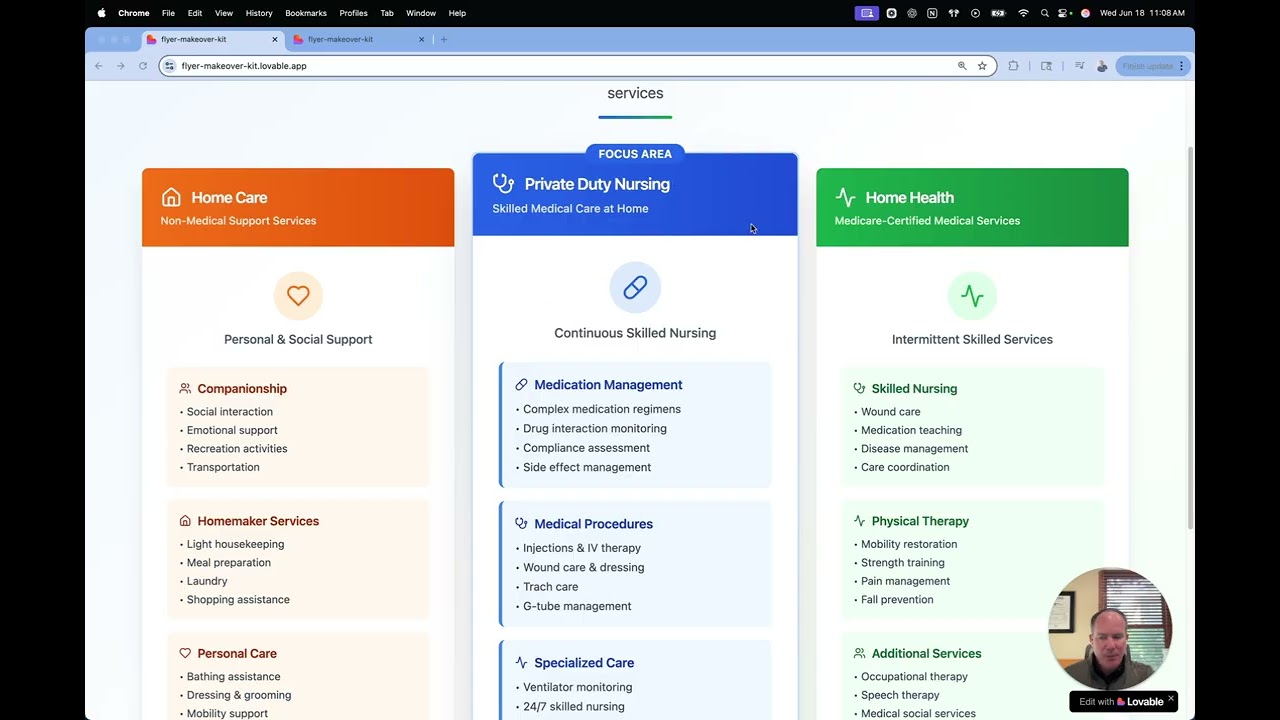Image resolution: width=1280 pixels, height=720 pixels.
Task: Open the Chrome profile avatar
Action: (x=1102, y=66)
